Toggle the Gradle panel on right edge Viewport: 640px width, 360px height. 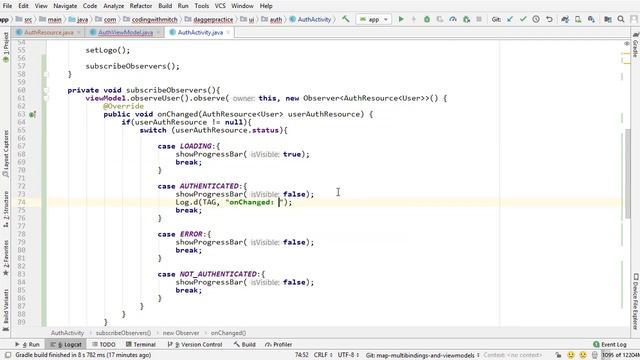pyautogui.click(x=635, y=45)
